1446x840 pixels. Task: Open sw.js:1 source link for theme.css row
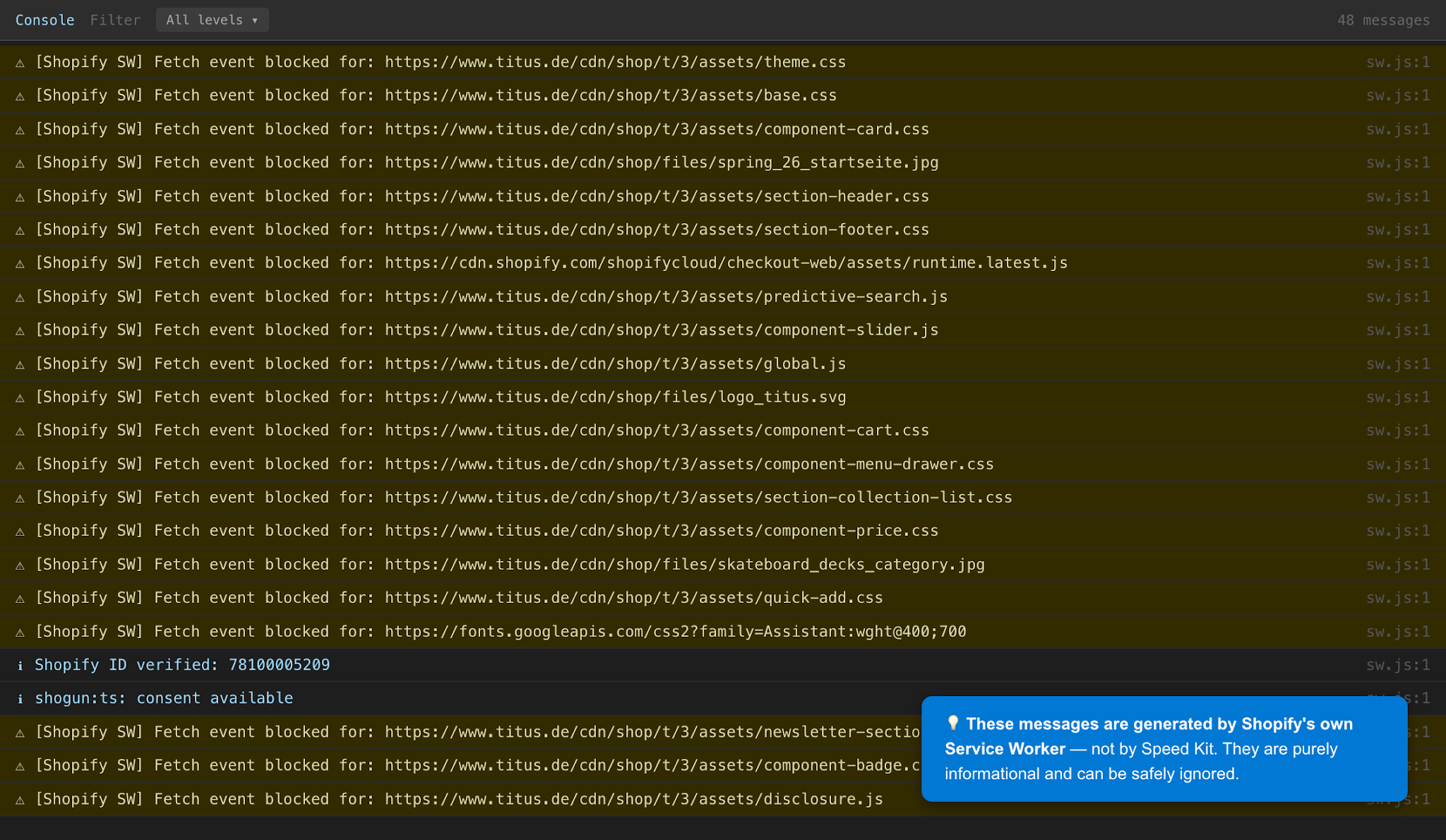pos(1397,62)
